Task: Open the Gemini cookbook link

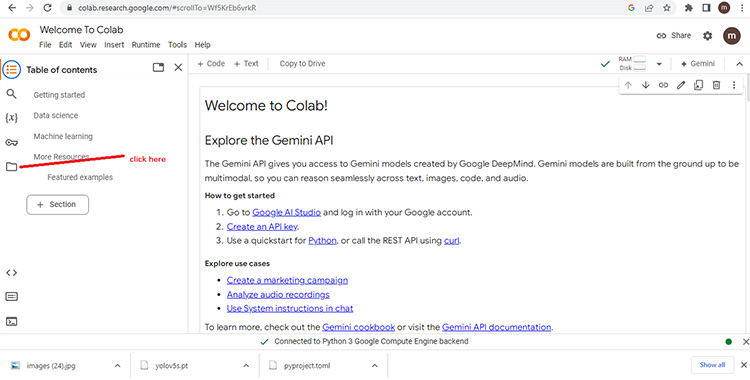Action: click(358, 327)
